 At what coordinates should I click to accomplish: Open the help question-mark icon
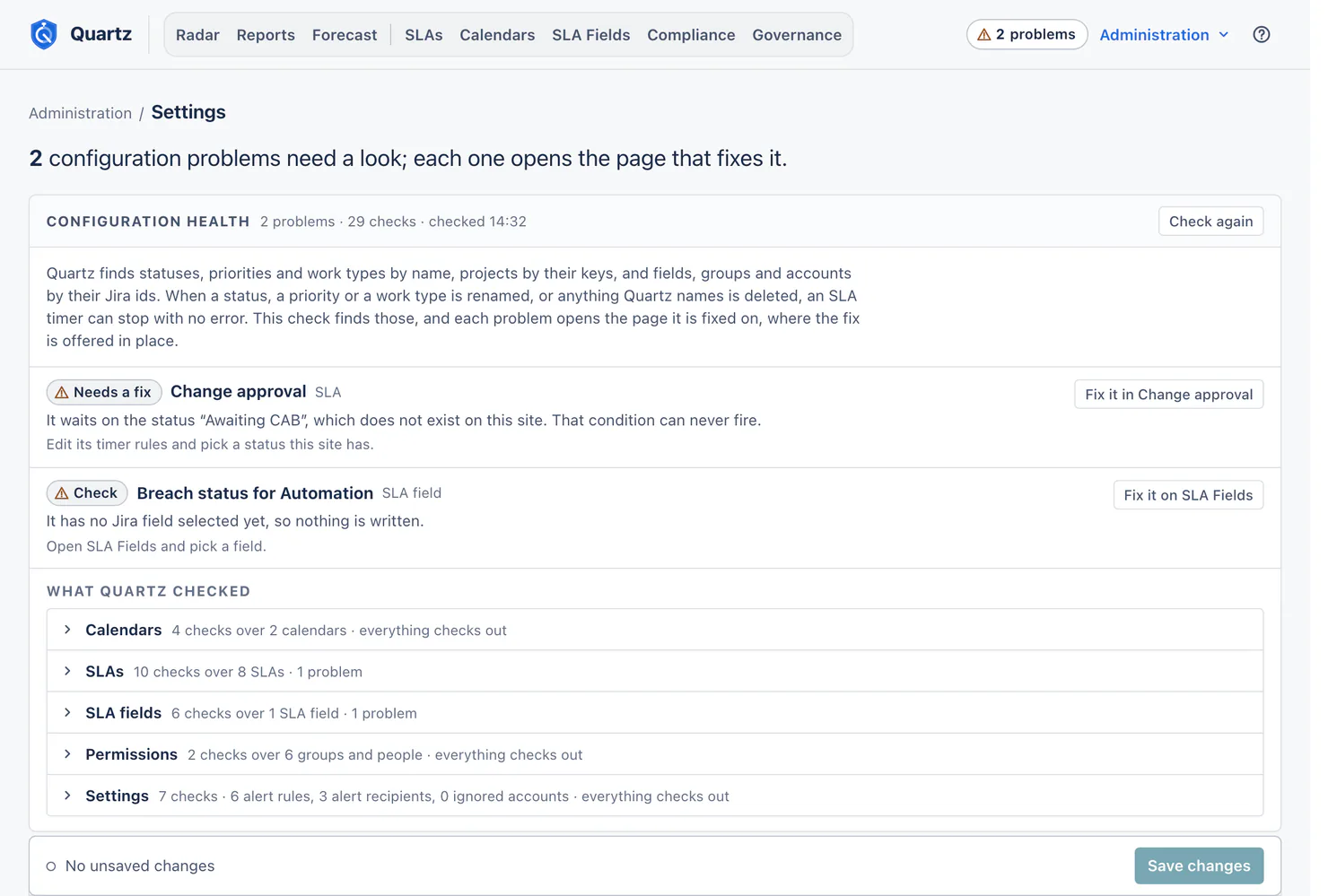coord(1261,35)
